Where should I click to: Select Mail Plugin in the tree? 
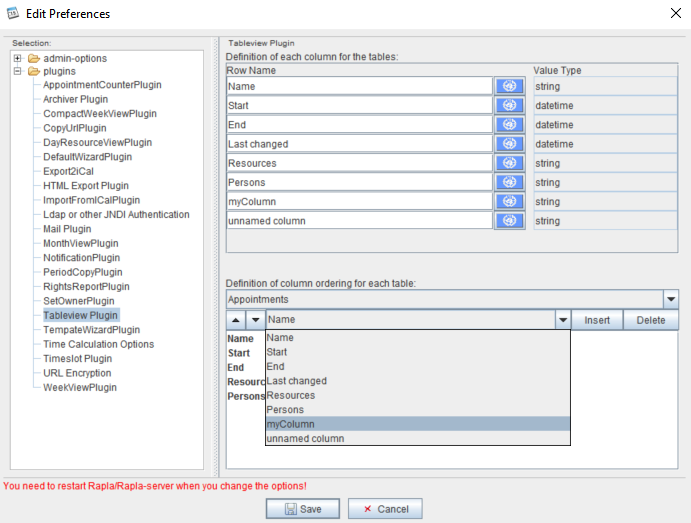point(67,229)
